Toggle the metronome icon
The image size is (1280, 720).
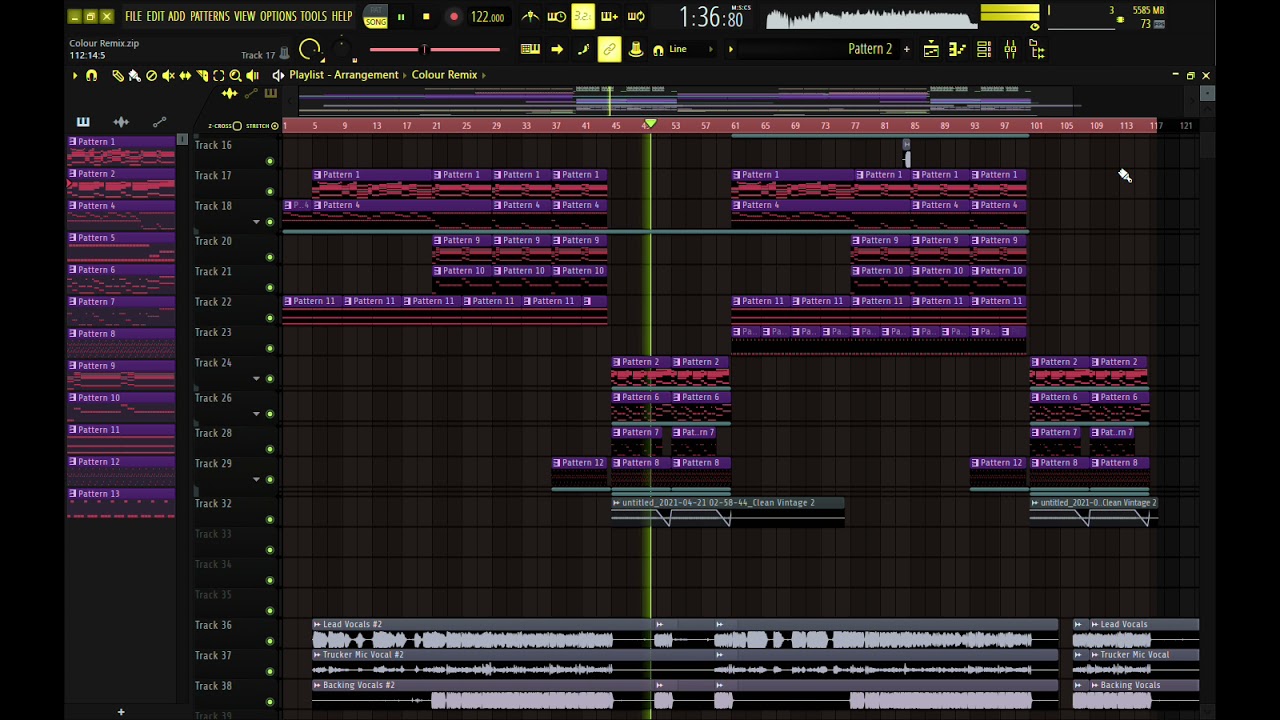coord(531,17)
